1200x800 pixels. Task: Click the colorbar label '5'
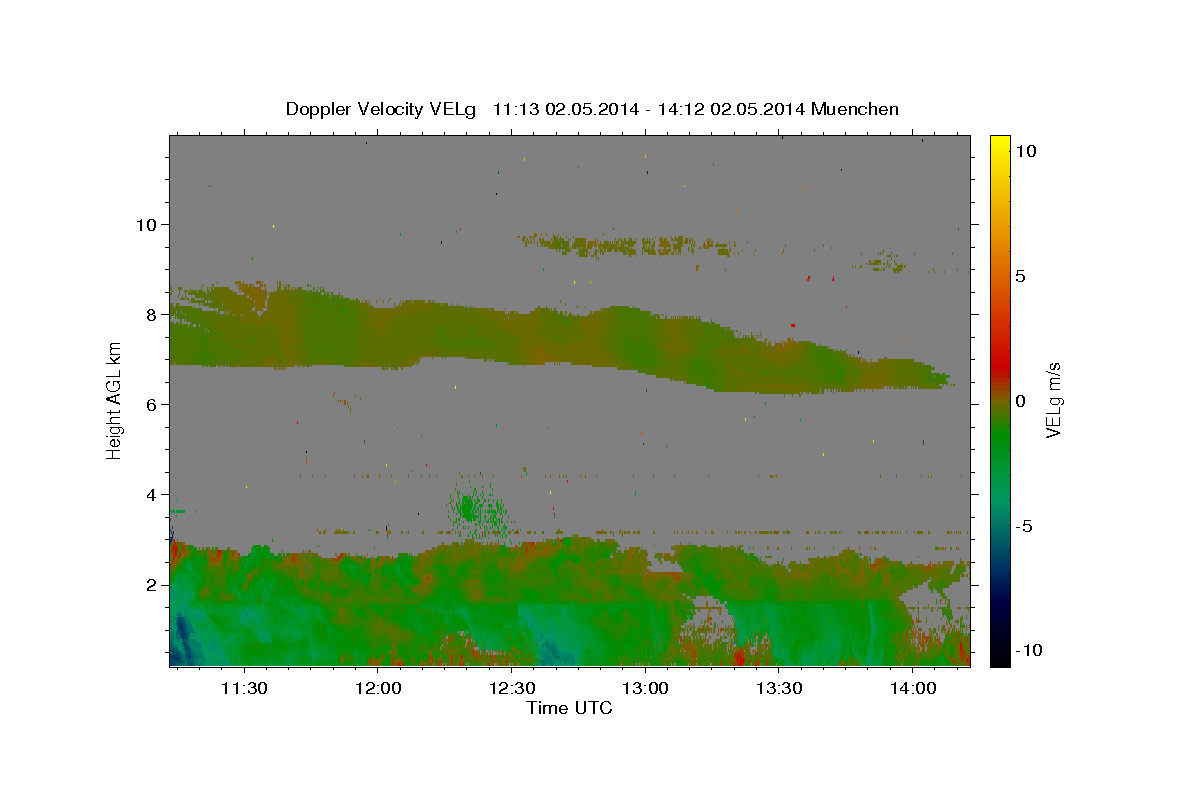coord(1020,276)
